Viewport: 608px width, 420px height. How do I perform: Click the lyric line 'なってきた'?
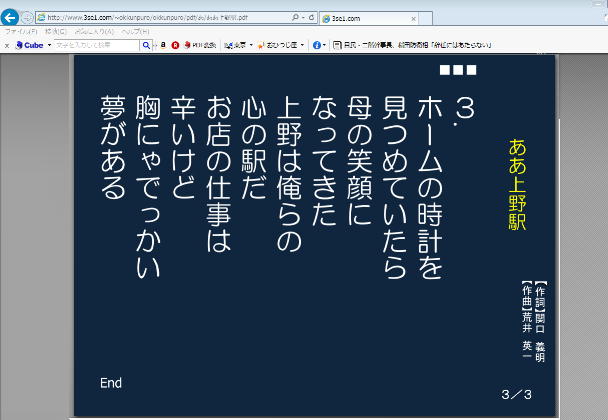point(324,161)
